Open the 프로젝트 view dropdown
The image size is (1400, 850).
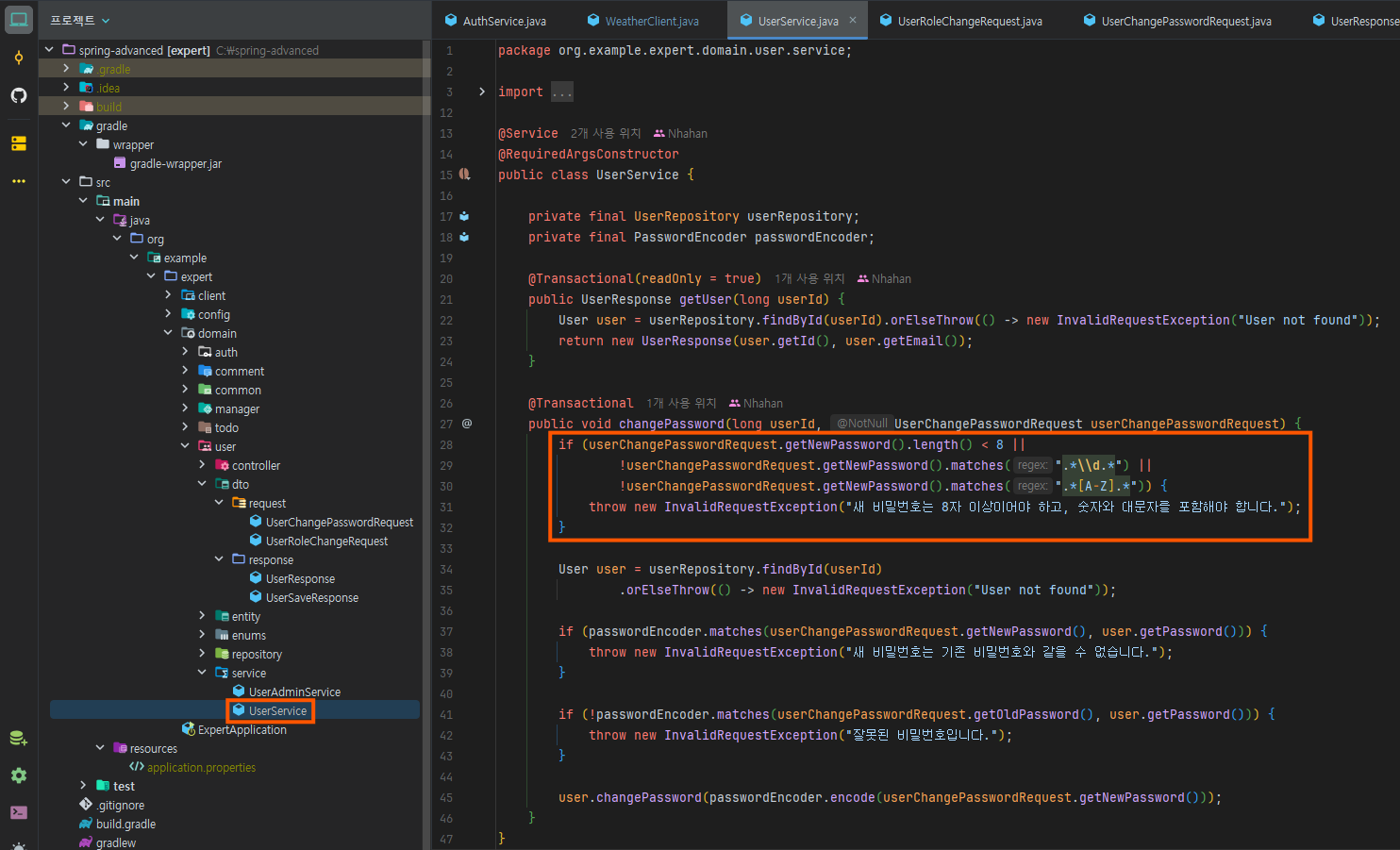pos(80,20)
